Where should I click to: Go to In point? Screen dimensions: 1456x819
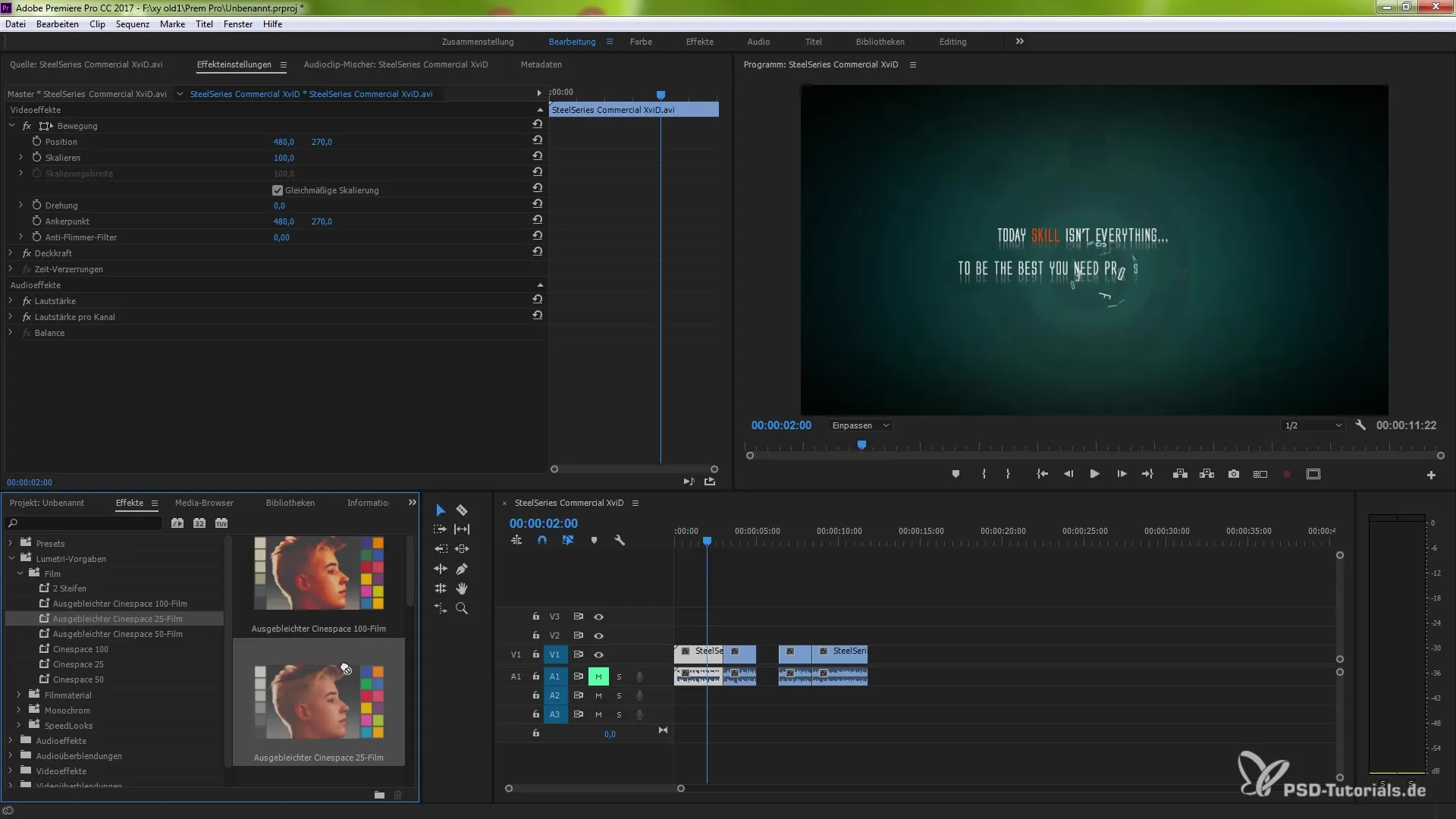coord(1043,474)
